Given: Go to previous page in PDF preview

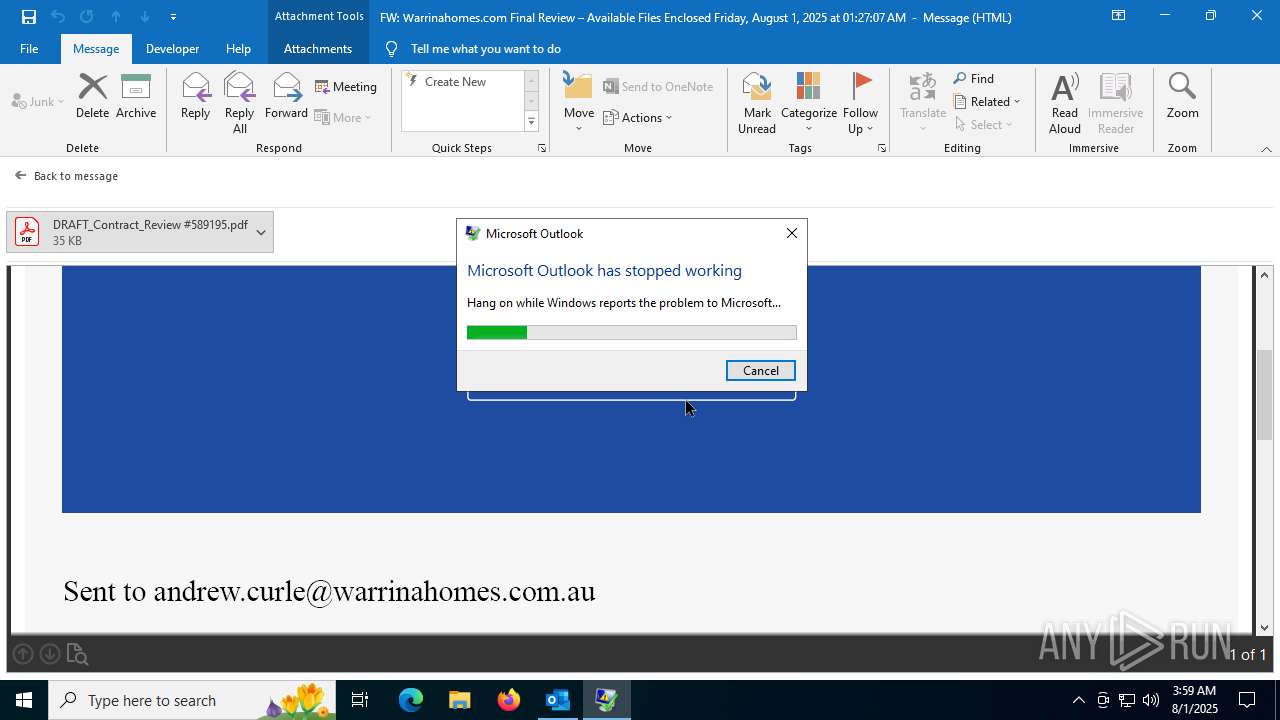Looking at the screenshot, I should point(23,654).
